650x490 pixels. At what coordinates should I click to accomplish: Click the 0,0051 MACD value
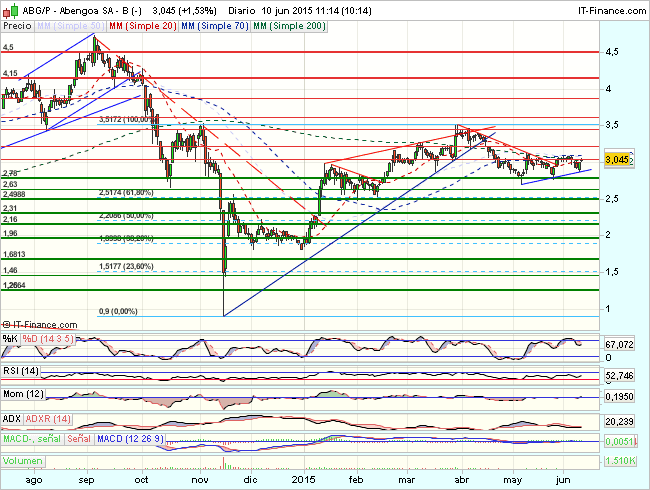coord(619,442)
